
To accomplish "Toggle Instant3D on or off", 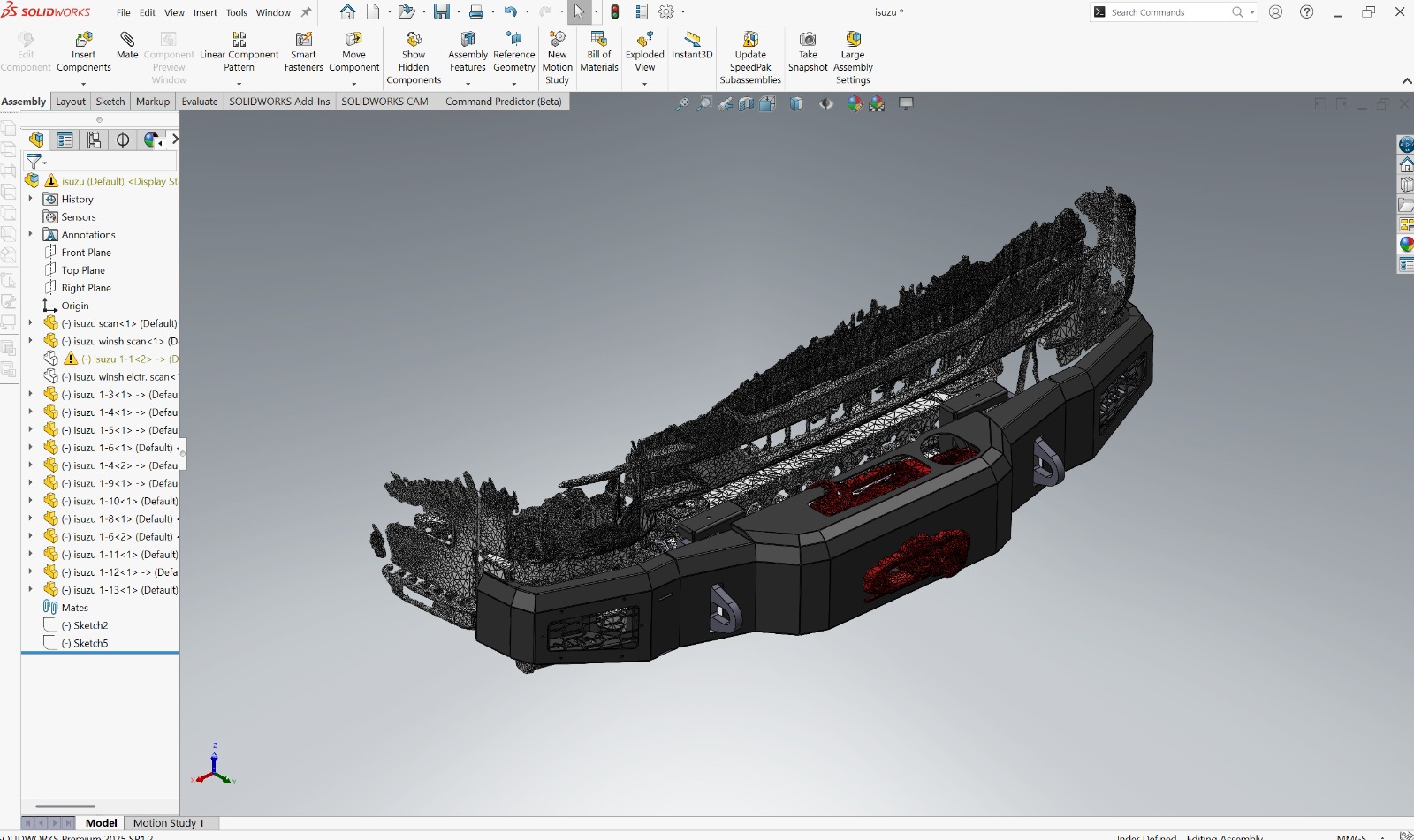I will [x=692, y=46].
